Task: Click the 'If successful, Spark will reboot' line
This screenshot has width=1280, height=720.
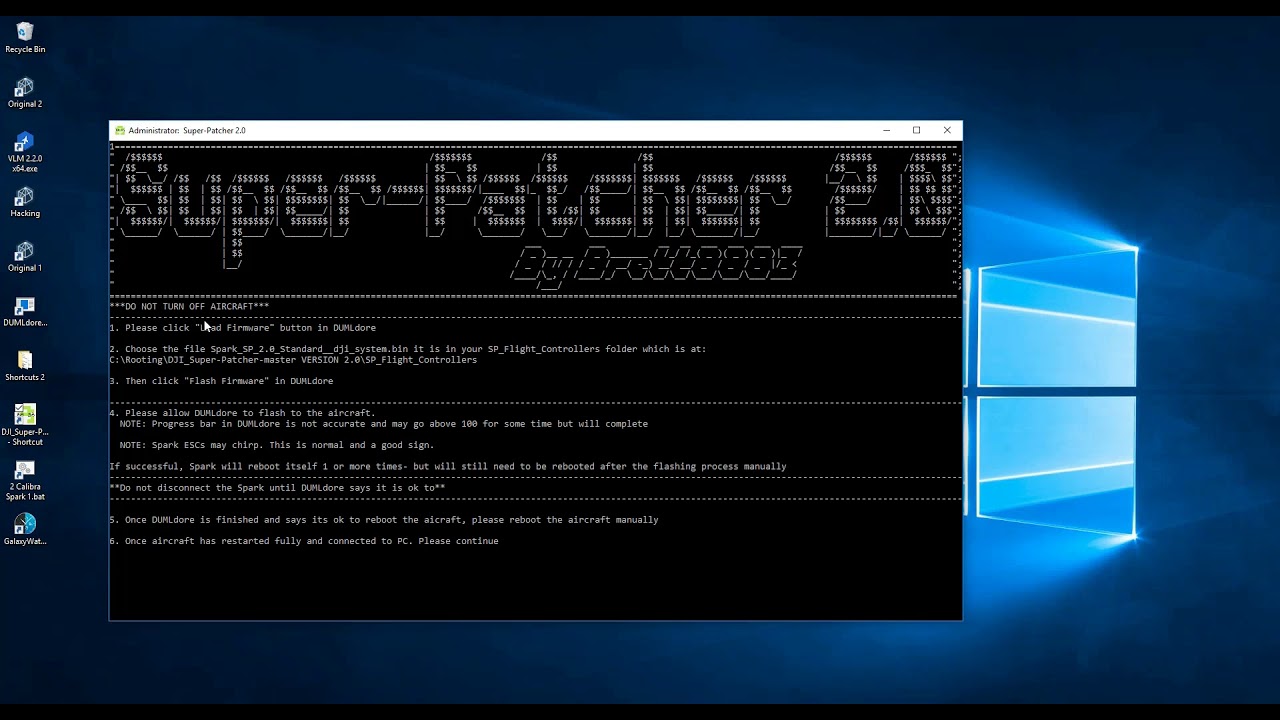Action: [x=448, y=467]
